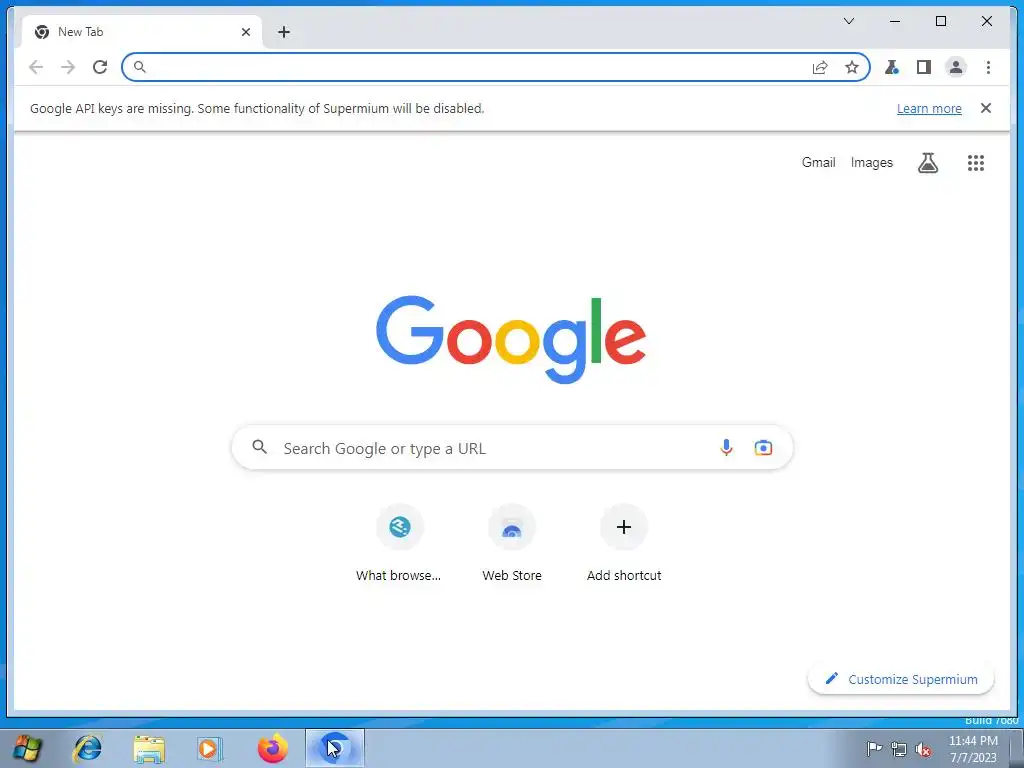This screenshot has width=1024, height=768.
Task: Open the Learn more link
Action: click(929, 108)
